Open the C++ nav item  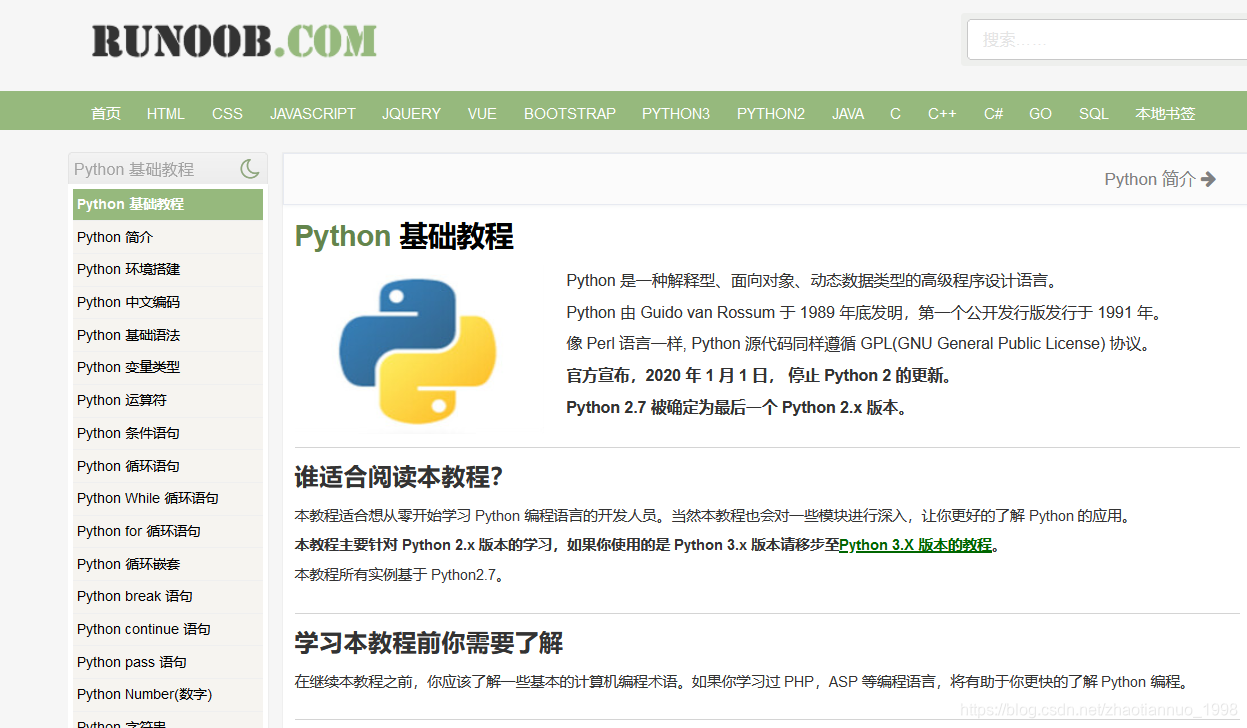click(942, 113)
